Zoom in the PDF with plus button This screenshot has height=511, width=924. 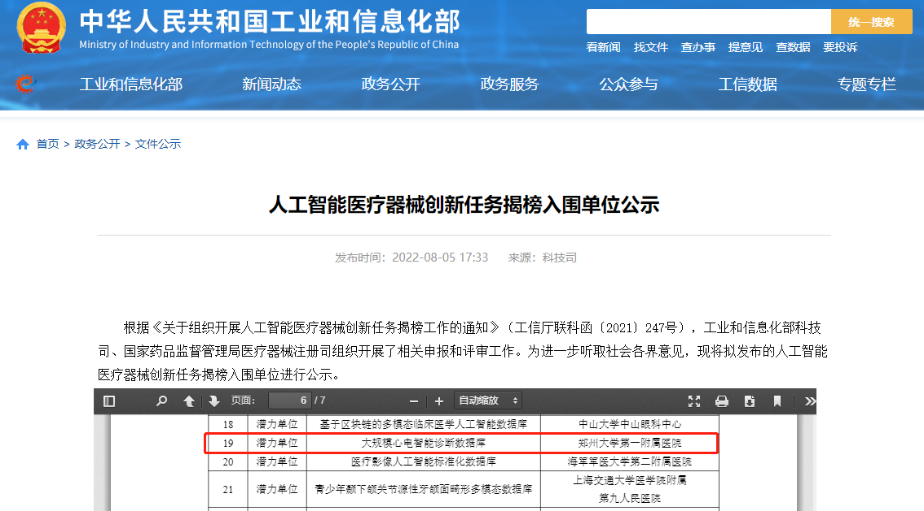[x=438, y=401]
